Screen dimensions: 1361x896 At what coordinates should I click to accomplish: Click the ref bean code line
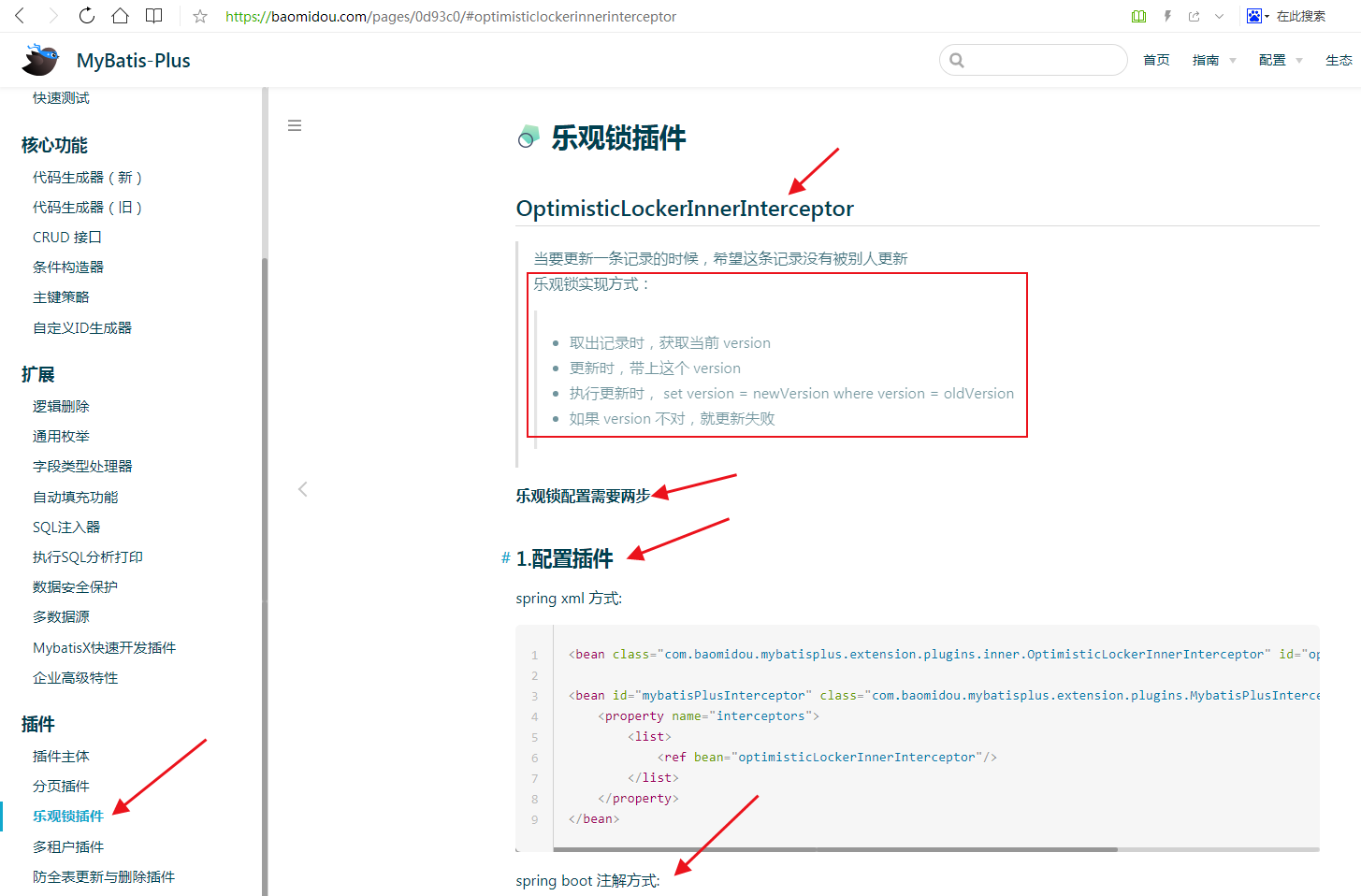(x=827, y=758)
